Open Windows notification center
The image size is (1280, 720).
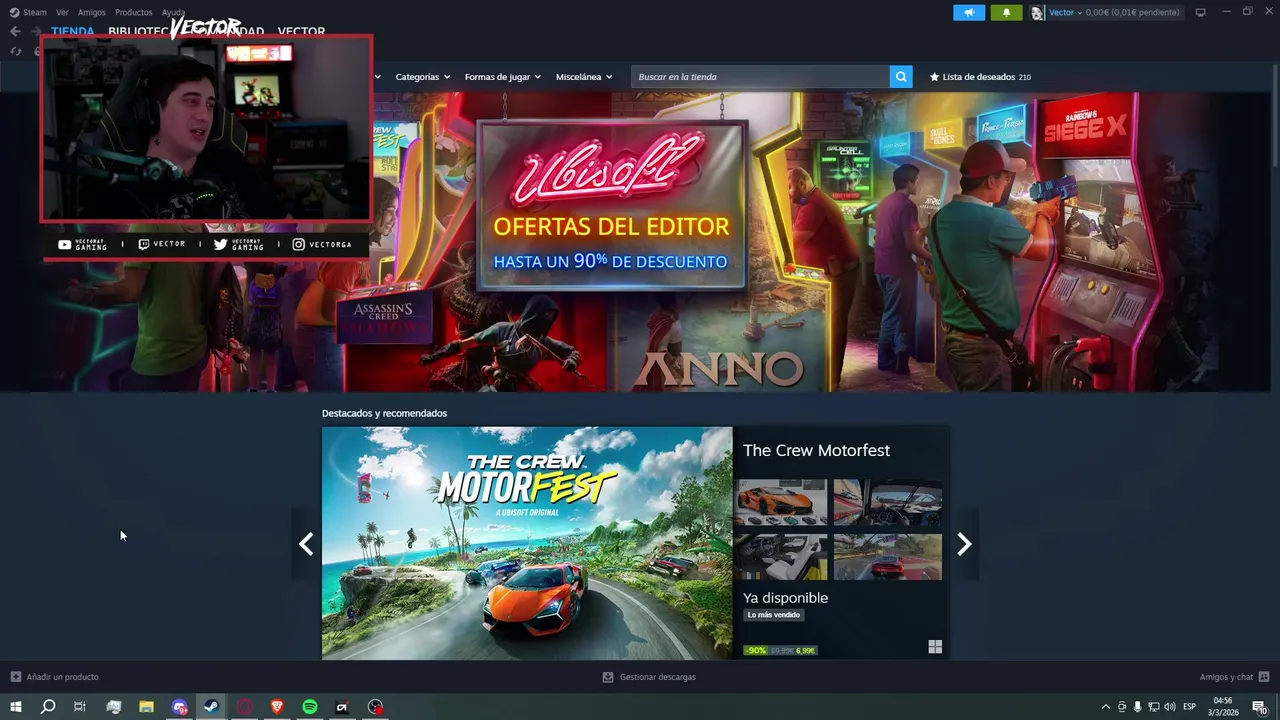[1260, 707]
